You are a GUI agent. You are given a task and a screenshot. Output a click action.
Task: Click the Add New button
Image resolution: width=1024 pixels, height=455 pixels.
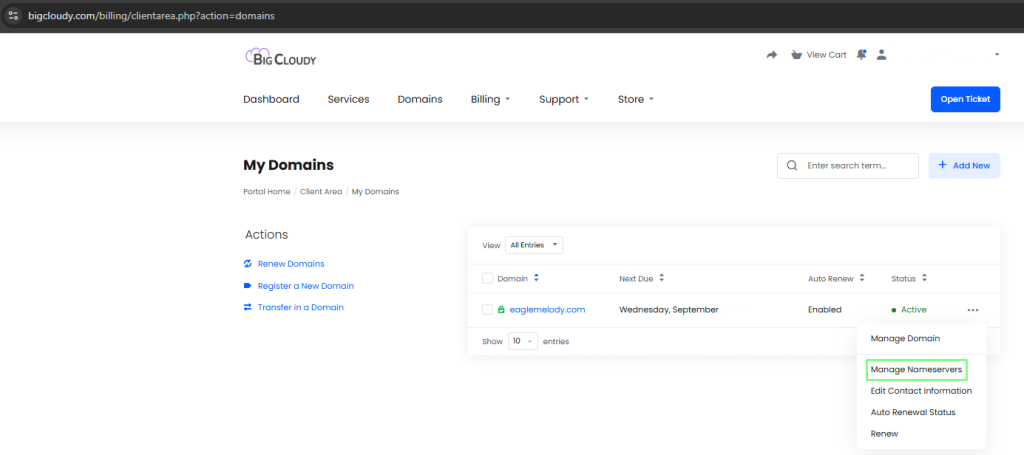click(964, 165)
